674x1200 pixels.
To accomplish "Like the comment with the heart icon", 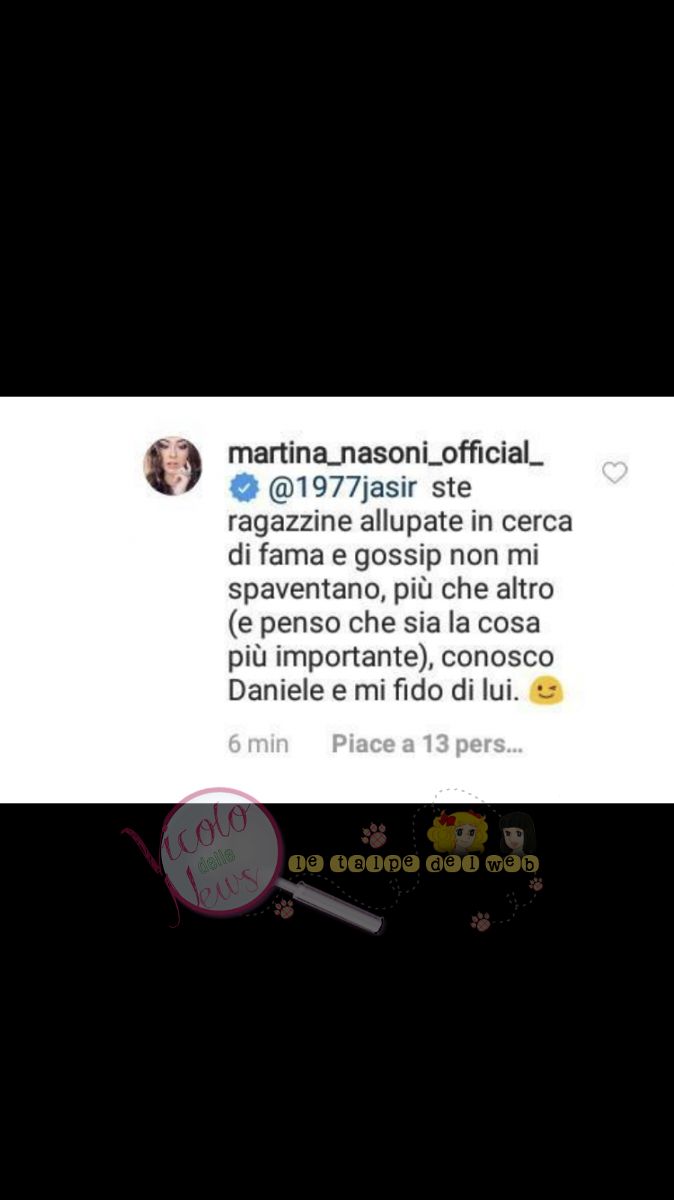I will [x=614, y=473].
